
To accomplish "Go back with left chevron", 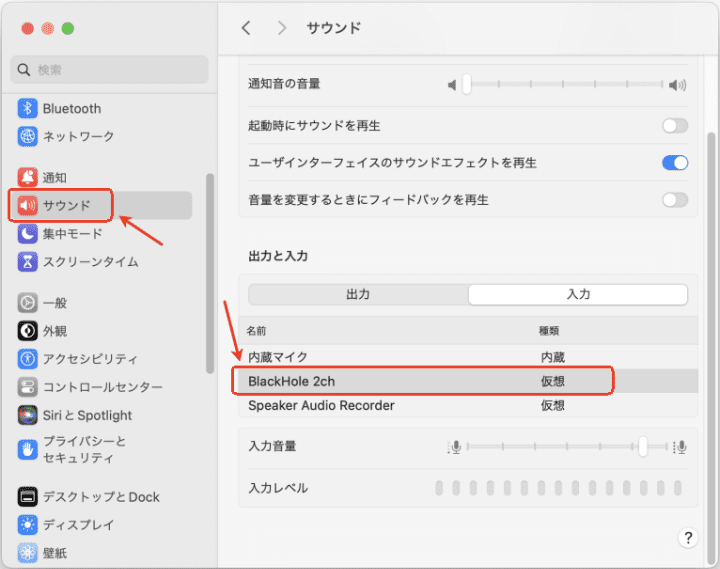I will pos(247,28).
